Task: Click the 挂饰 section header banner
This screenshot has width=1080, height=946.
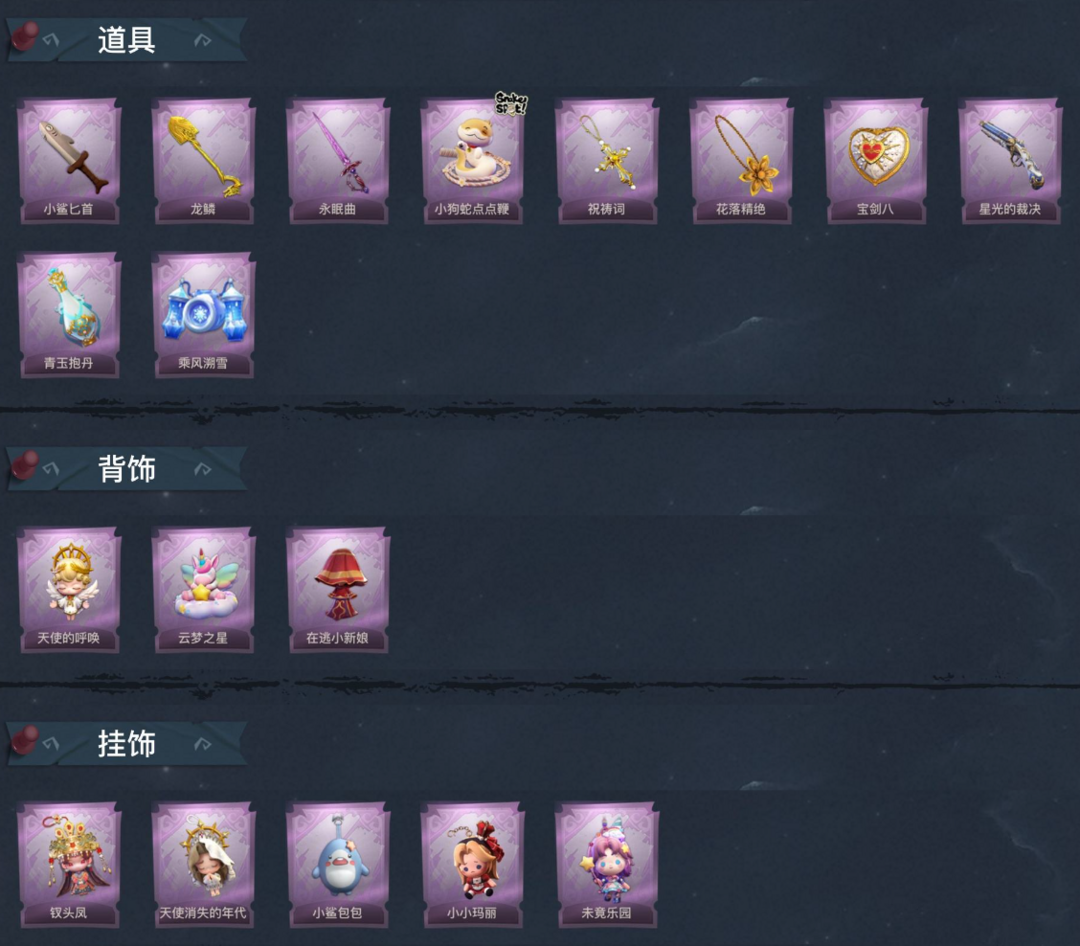Action: coord(127,743)
